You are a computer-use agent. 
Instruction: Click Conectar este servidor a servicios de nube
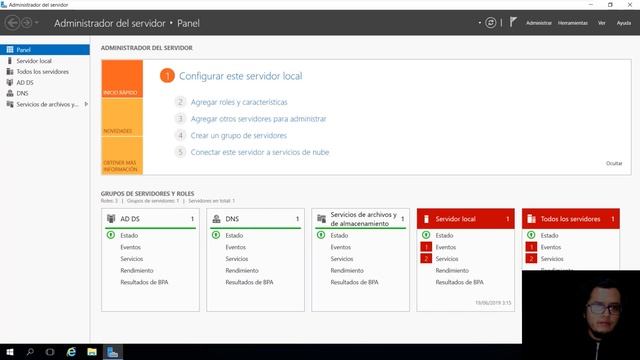point(260,152)
